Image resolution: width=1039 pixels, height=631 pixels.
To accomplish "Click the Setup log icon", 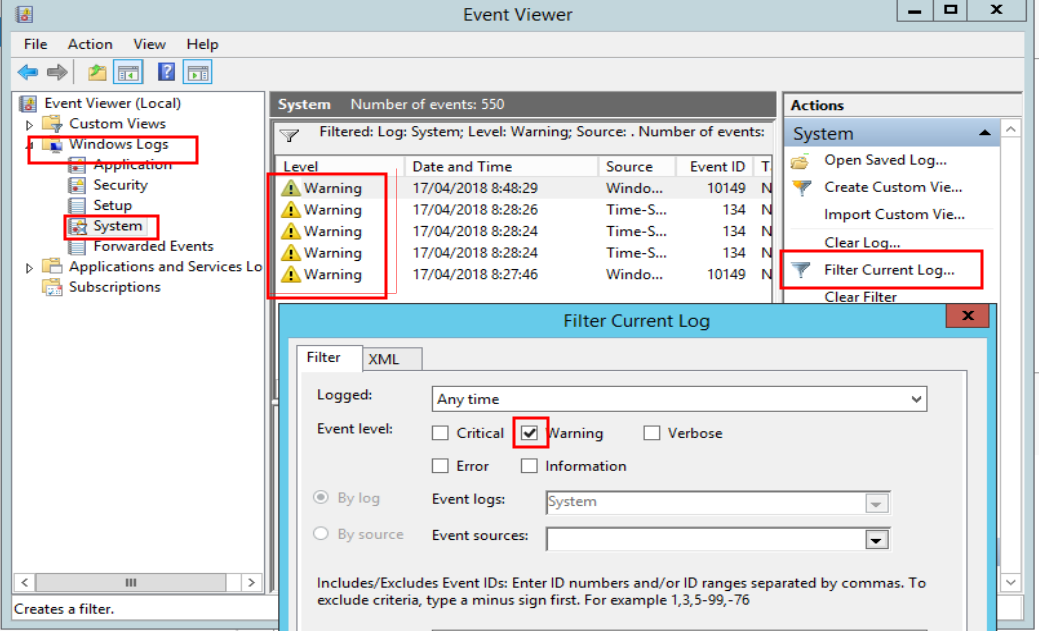I will coord(78,205).
